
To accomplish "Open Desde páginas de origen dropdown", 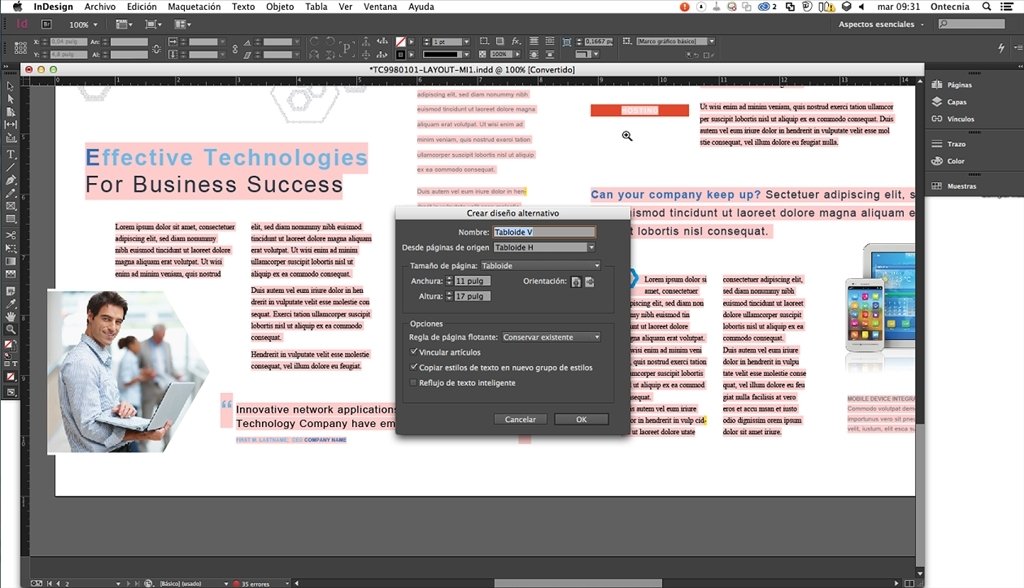I will point(544,248).
